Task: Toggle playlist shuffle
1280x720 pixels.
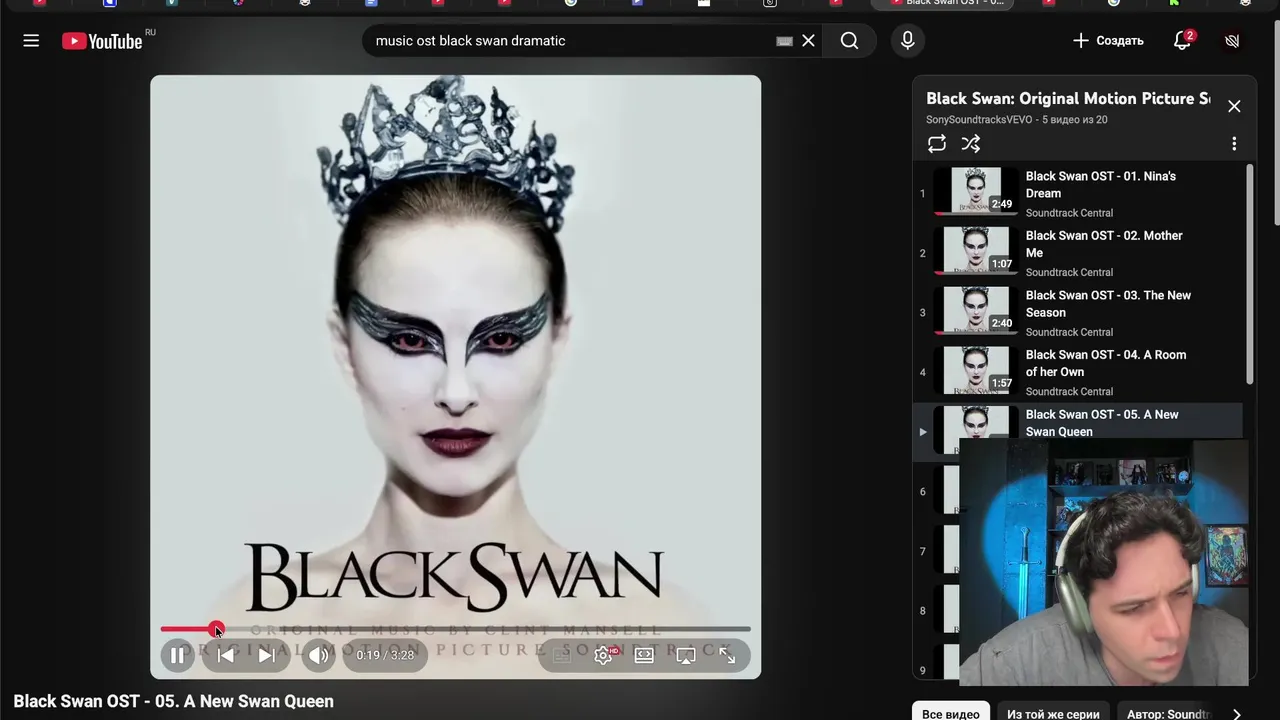Action: click(970, 144)
